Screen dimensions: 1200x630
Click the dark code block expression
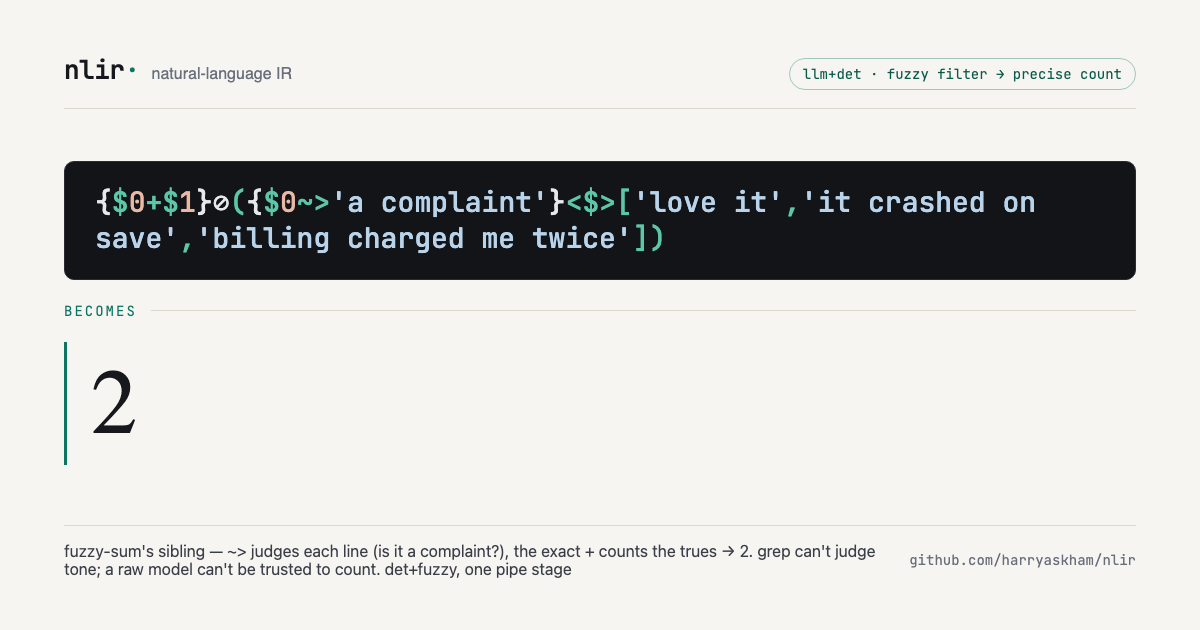click(x=600, y=220)
